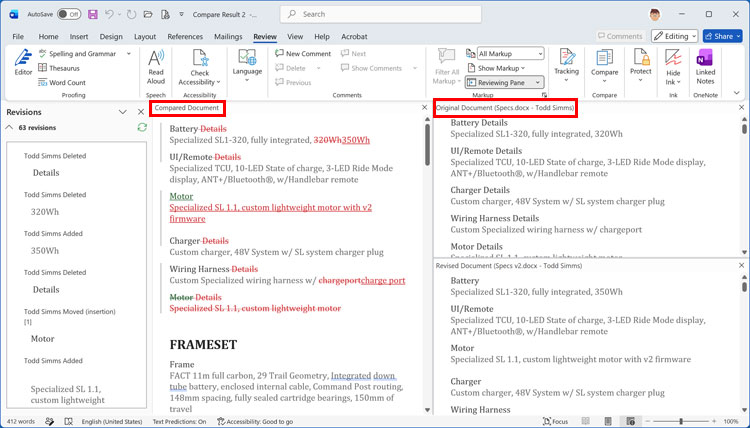Click Accessibility: Good to go status
Viewport: 750px width, 428px height.
[x=255, y=421]
